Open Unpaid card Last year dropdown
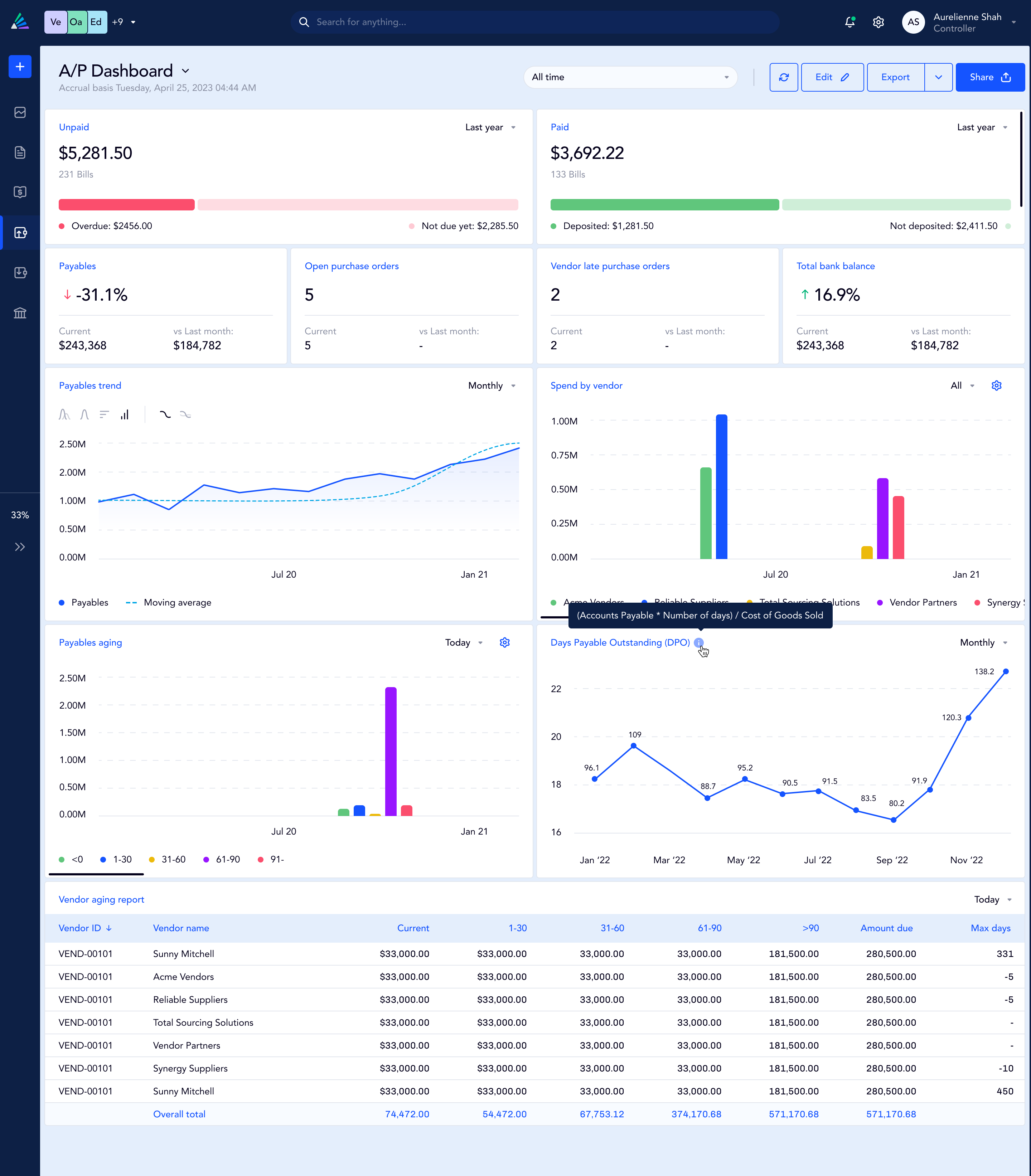The height and width of the screenshot is (1176, 1031). [x=490, y=127]
